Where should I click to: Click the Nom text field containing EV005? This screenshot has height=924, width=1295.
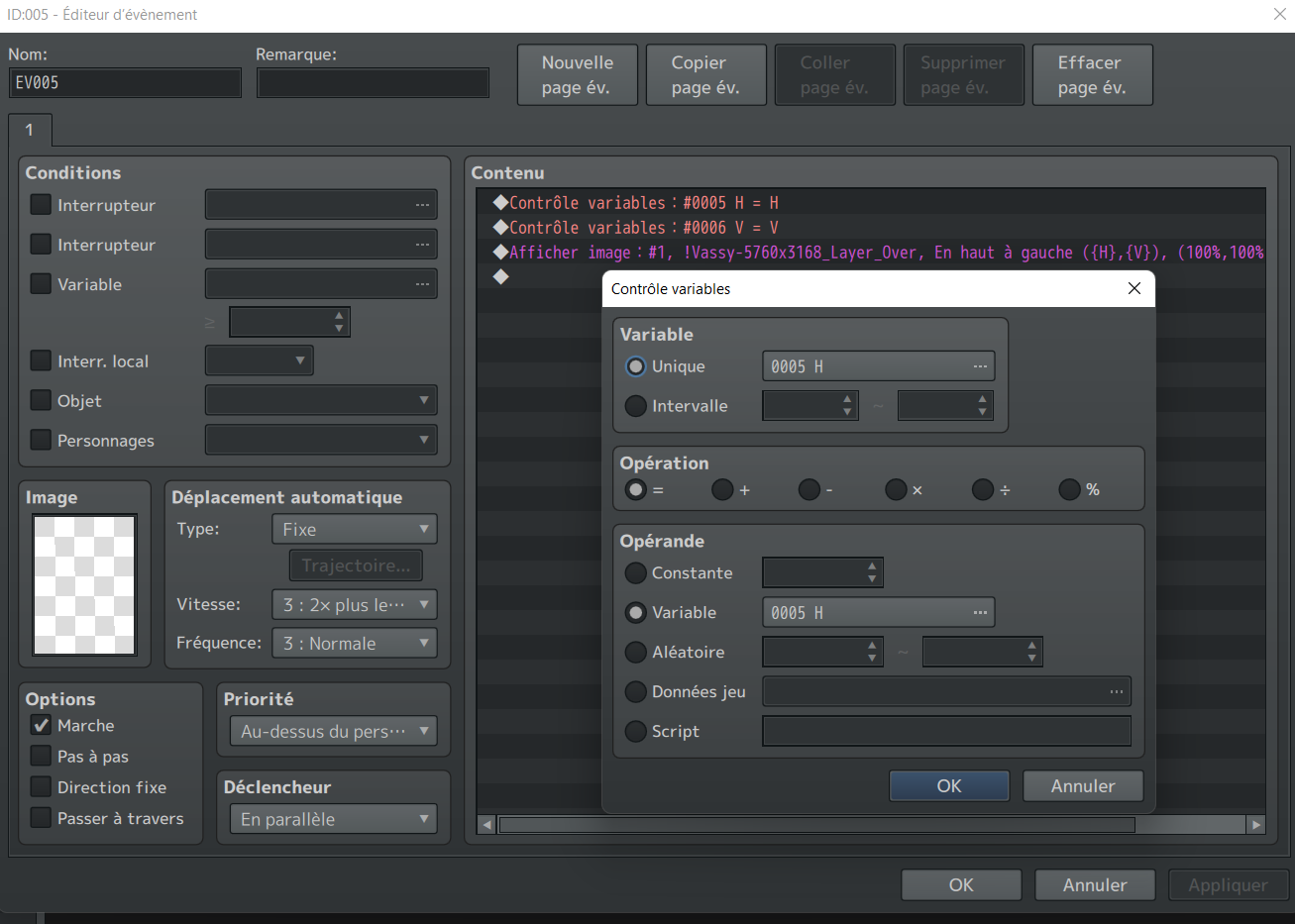point(125,83)
